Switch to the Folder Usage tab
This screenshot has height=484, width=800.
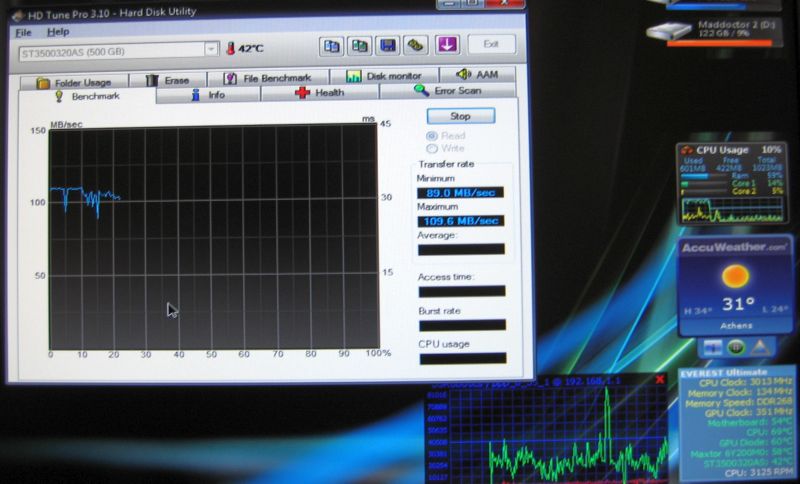point(74,82)
